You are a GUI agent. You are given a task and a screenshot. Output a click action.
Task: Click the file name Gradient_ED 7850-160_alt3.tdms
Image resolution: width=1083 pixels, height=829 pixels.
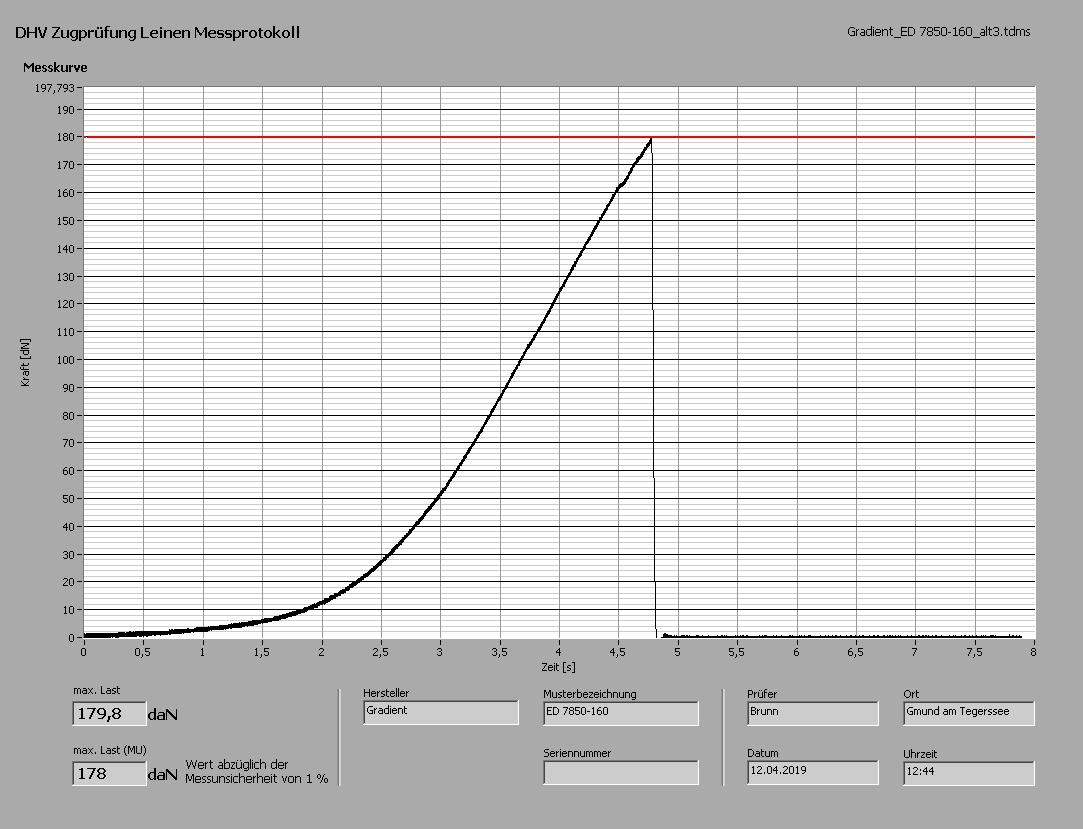tap(939, 32)
